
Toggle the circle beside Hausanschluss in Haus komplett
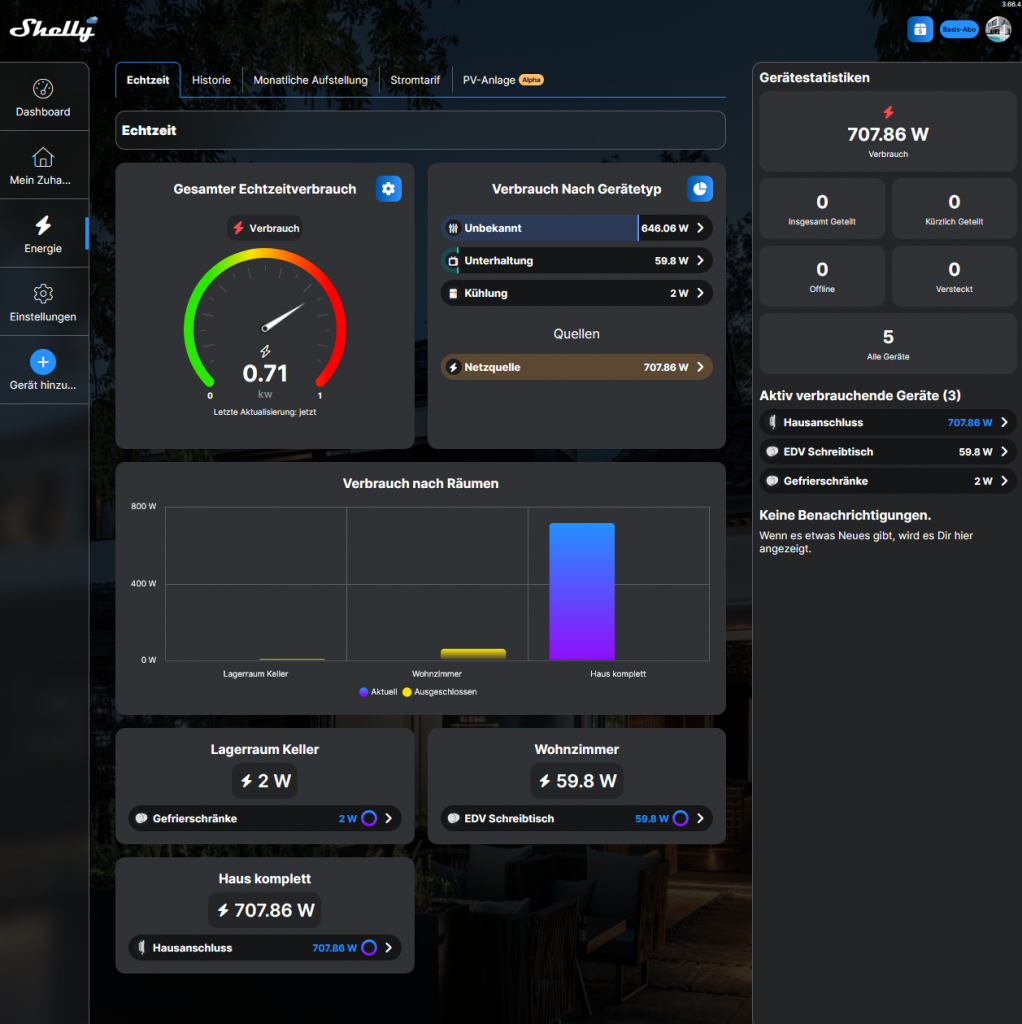pyautogui.click(x=369, y=947)
